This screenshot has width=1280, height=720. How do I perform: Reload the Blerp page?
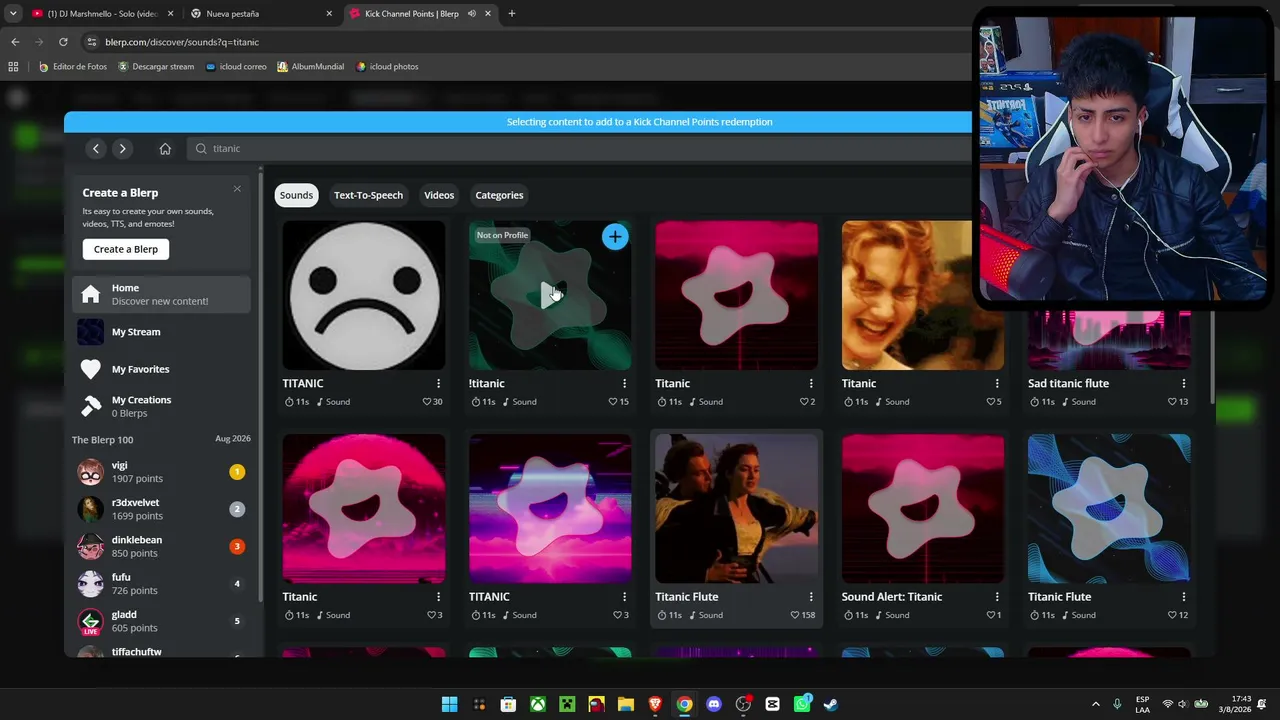[63, 42]
